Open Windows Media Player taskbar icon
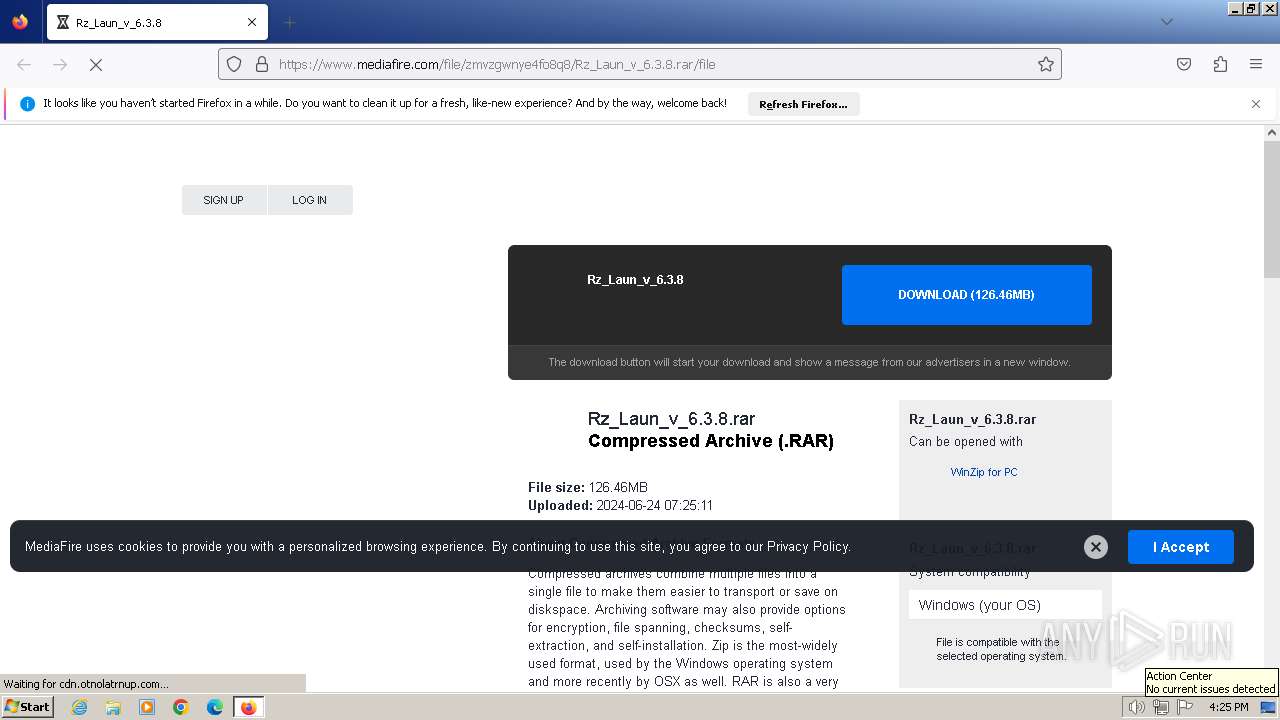The width and height of the screenshot is (1280, 720). coord(147,707)
